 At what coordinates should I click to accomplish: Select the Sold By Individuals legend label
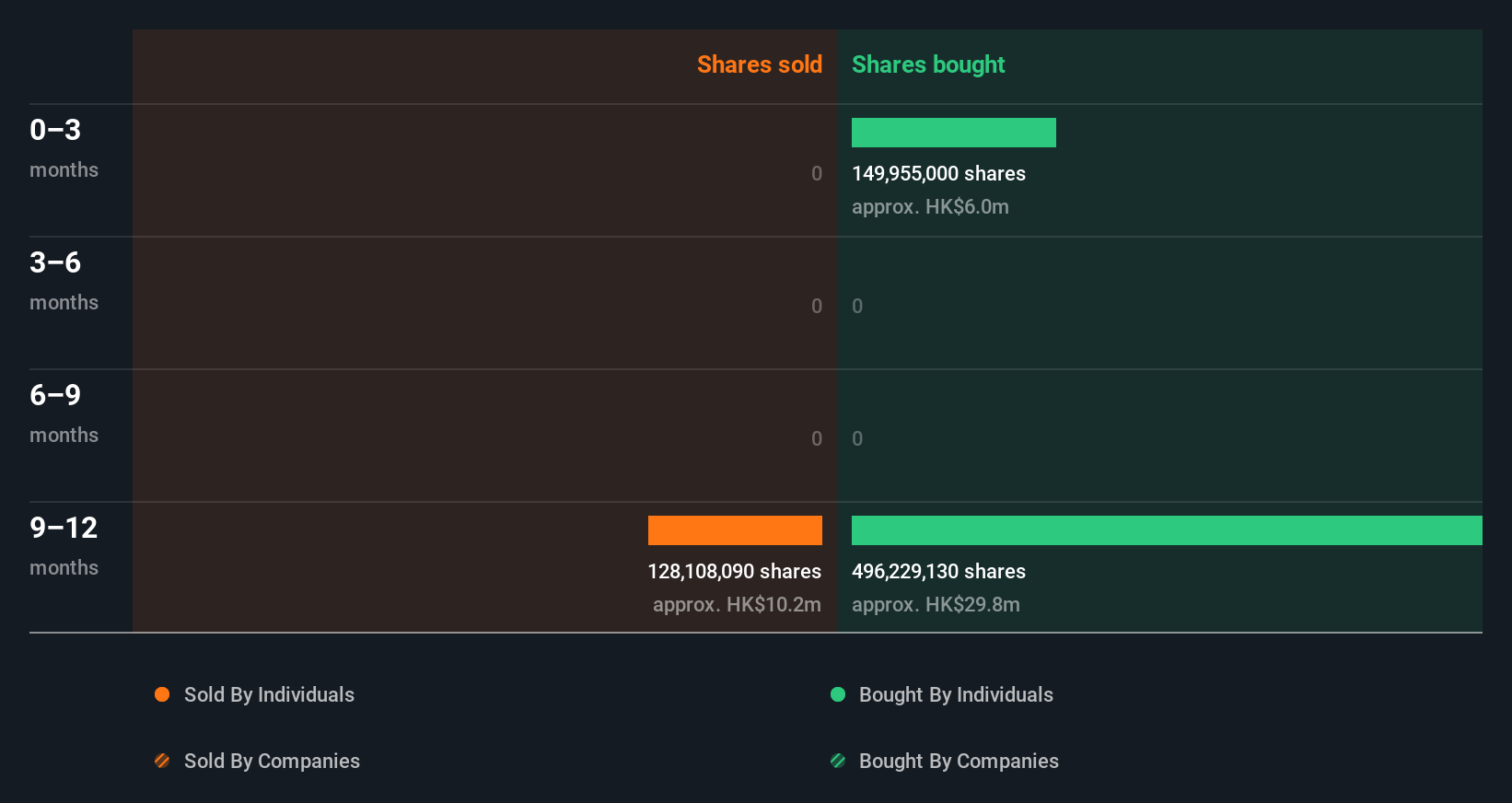[x=269, y=695]
